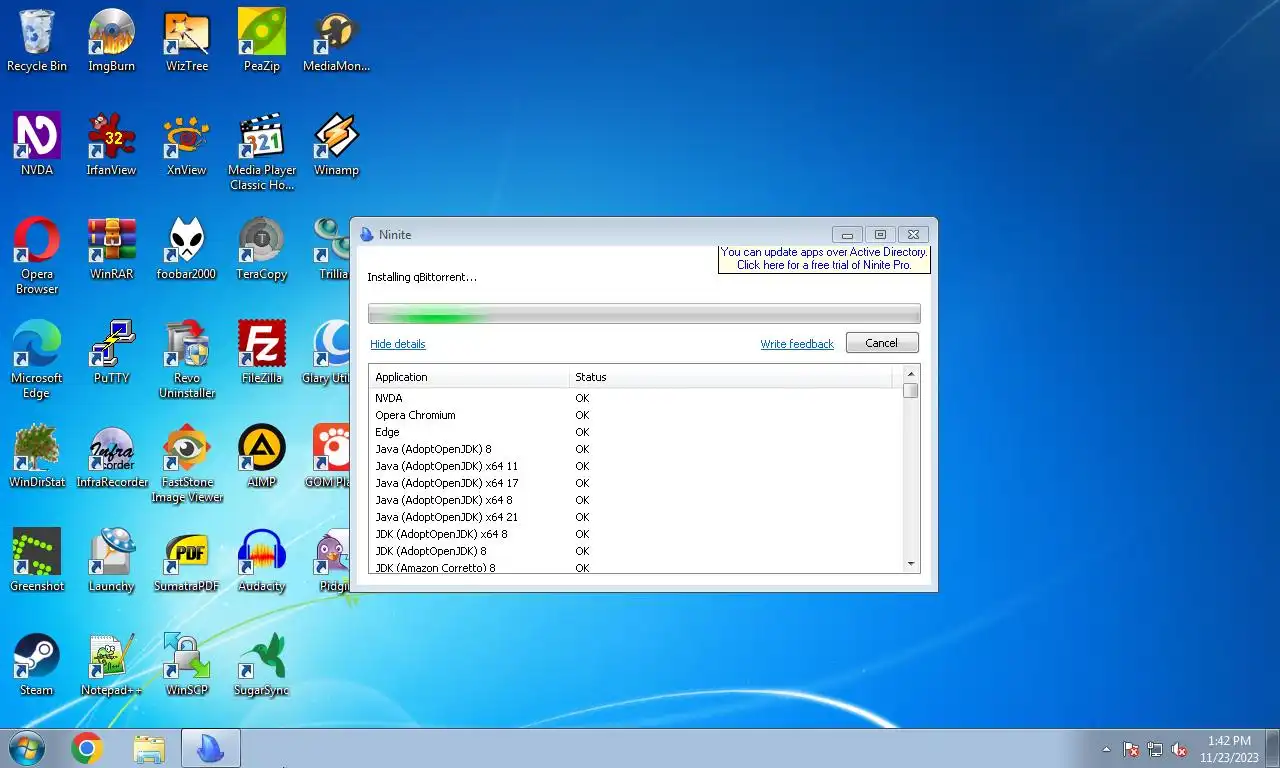Screen dimensions: 1280x768
Task: Select the Steam desktop shortcut
Action: point(37,664)
